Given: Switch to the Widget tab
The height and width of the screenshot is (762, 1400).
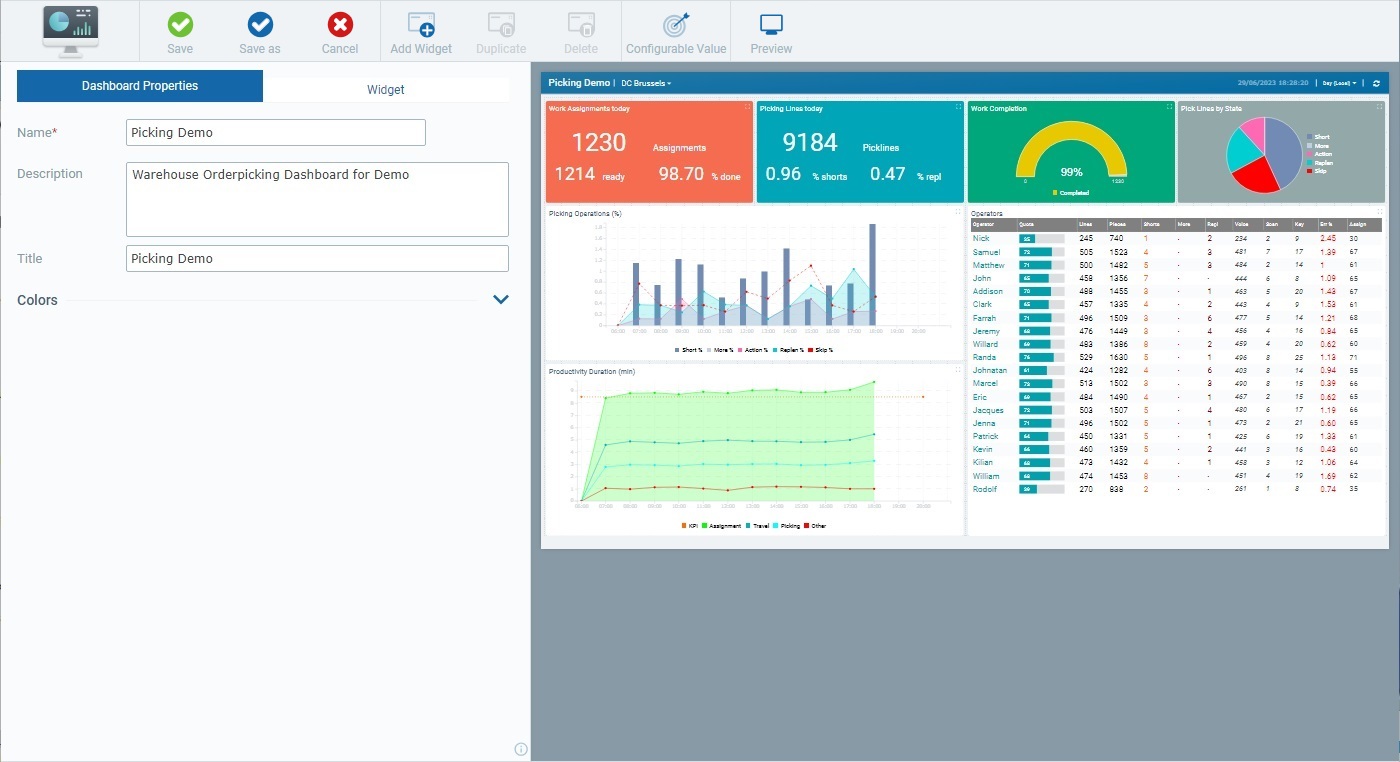Looking at the screenshot, I should (x=385, y=89).
